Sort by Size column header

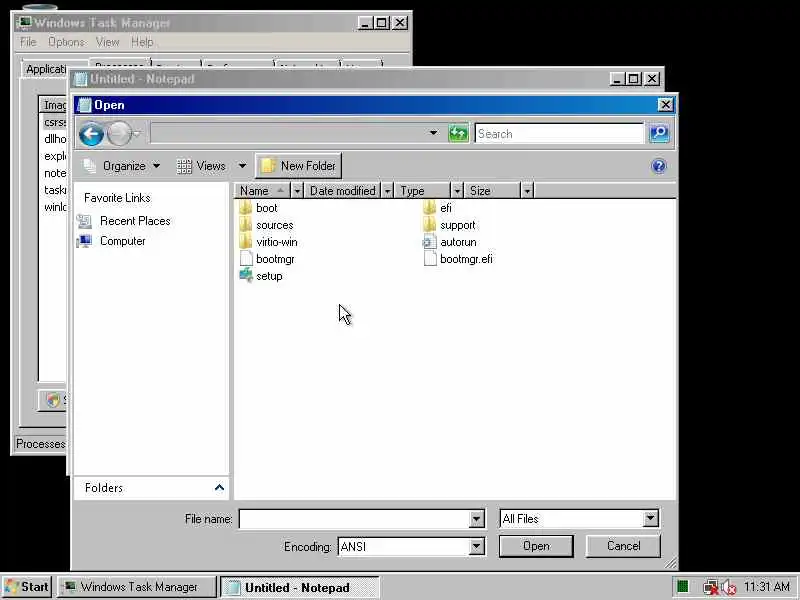[x=492, y=191]
